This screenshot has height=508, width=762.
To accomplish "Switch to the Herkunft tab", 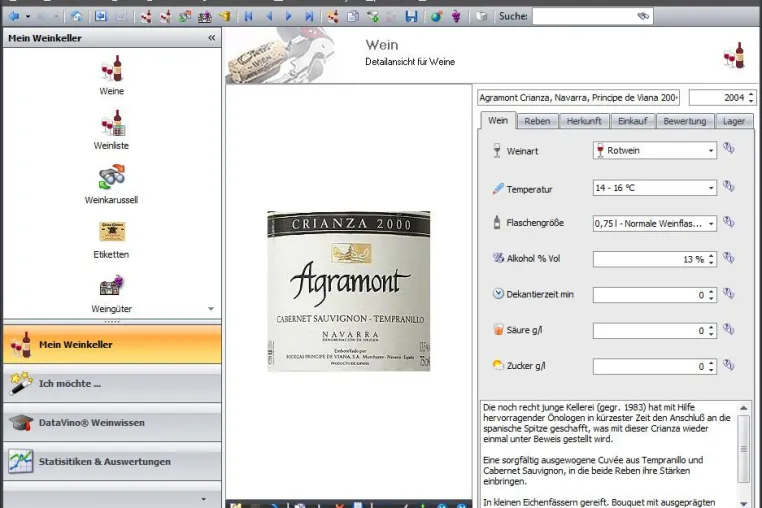I will click(x=584, y=121).
